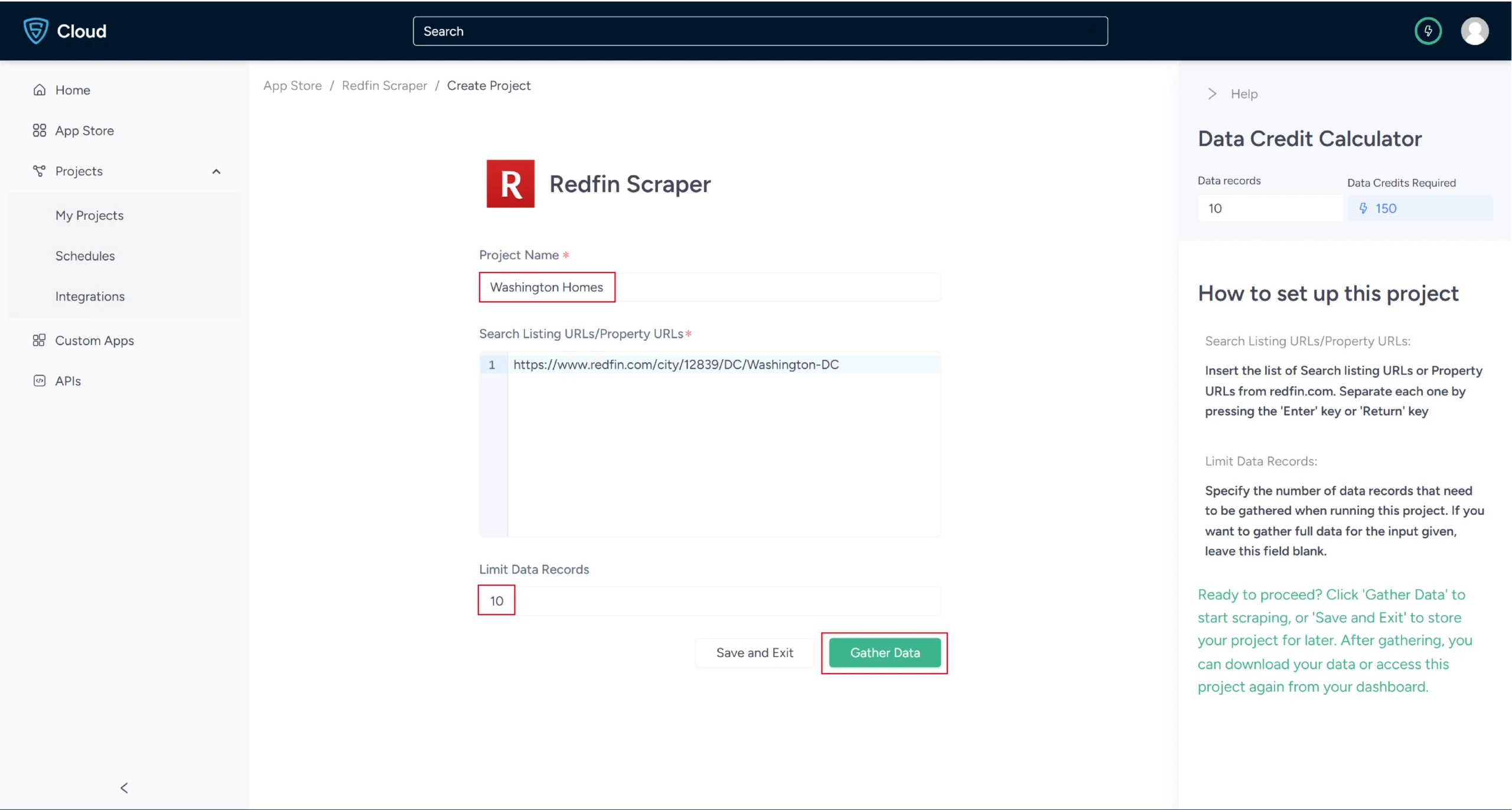Image resolution: width=1512 pixels, height=810 pixels.
Task: Collapse the left sidebar with the arrow
Action: pyautogui.click(x=124, y=788)
